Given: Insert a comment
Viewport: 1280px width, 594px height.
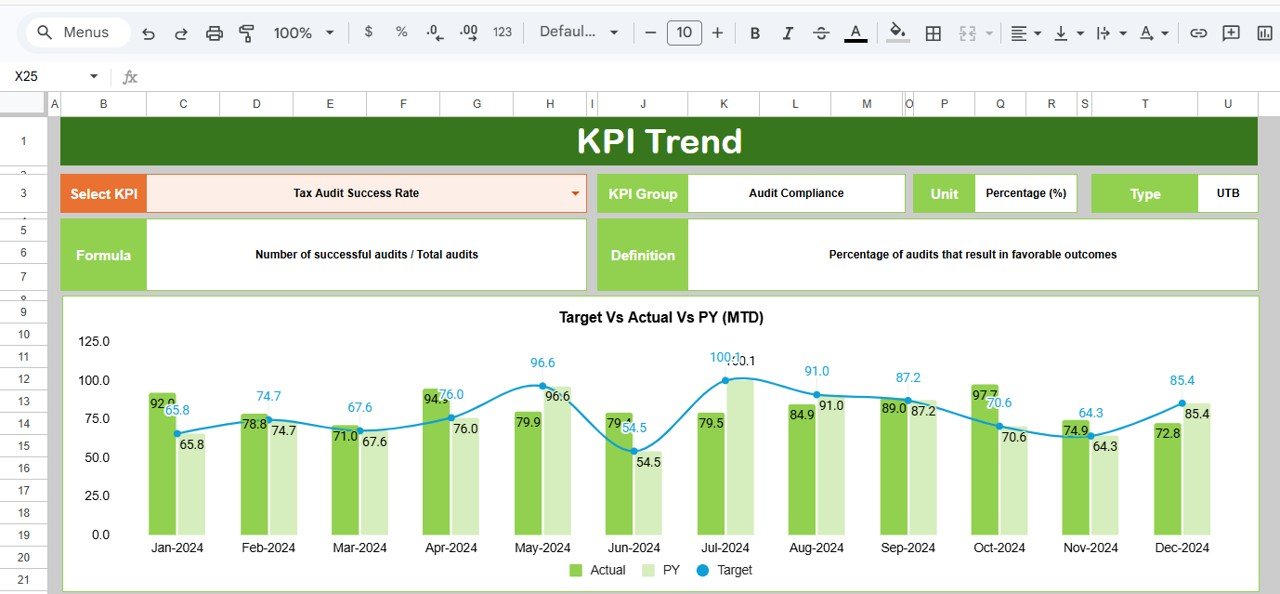Looking at the screenshot, I should point(1231,32).
